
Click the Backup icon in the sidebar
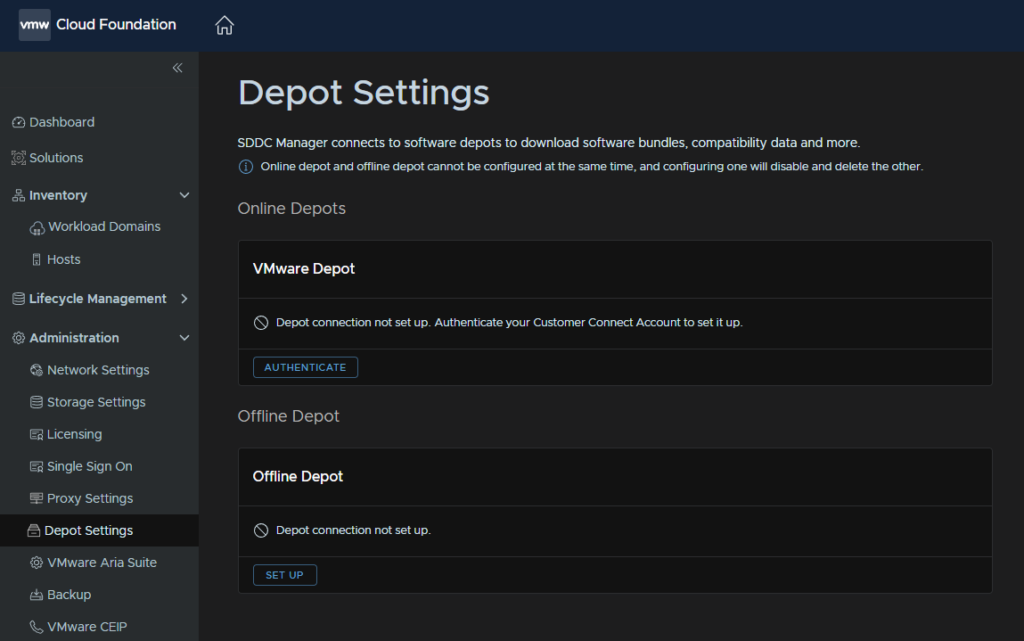37,595
